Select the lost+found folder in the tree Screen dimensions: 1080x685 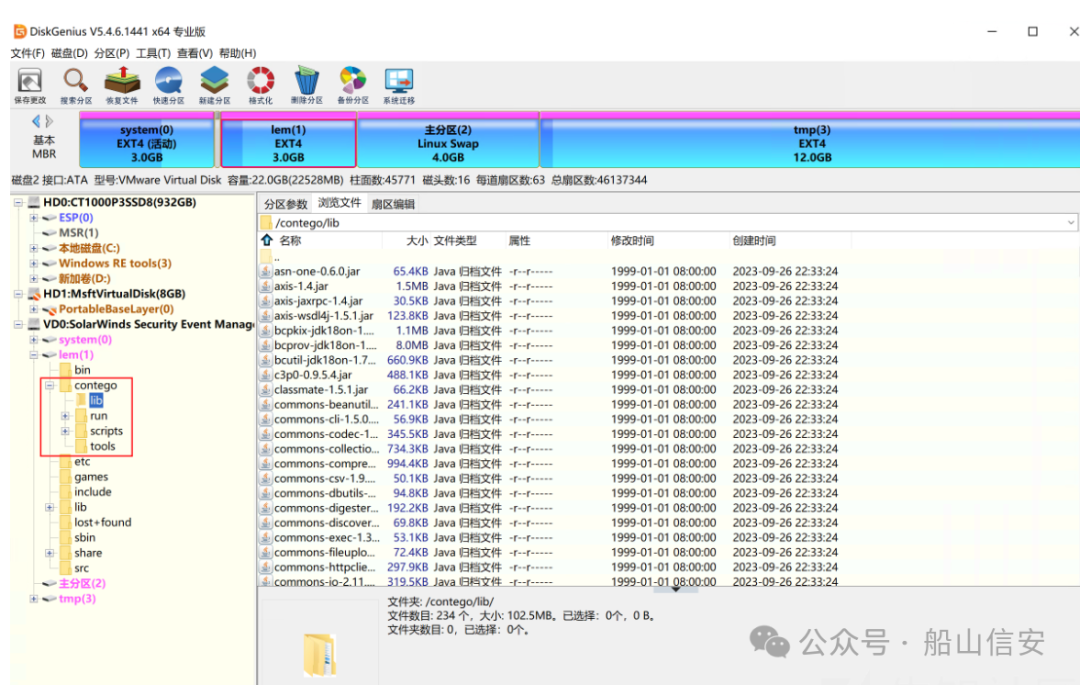coord(103,522)
